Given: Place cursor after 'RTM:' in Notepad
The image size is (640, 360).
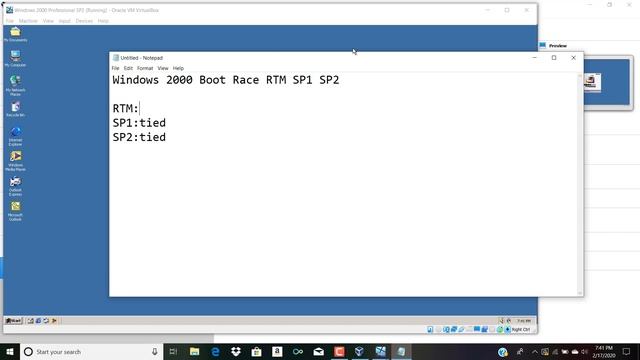Looking at the screenshot, I should [139, 109].
